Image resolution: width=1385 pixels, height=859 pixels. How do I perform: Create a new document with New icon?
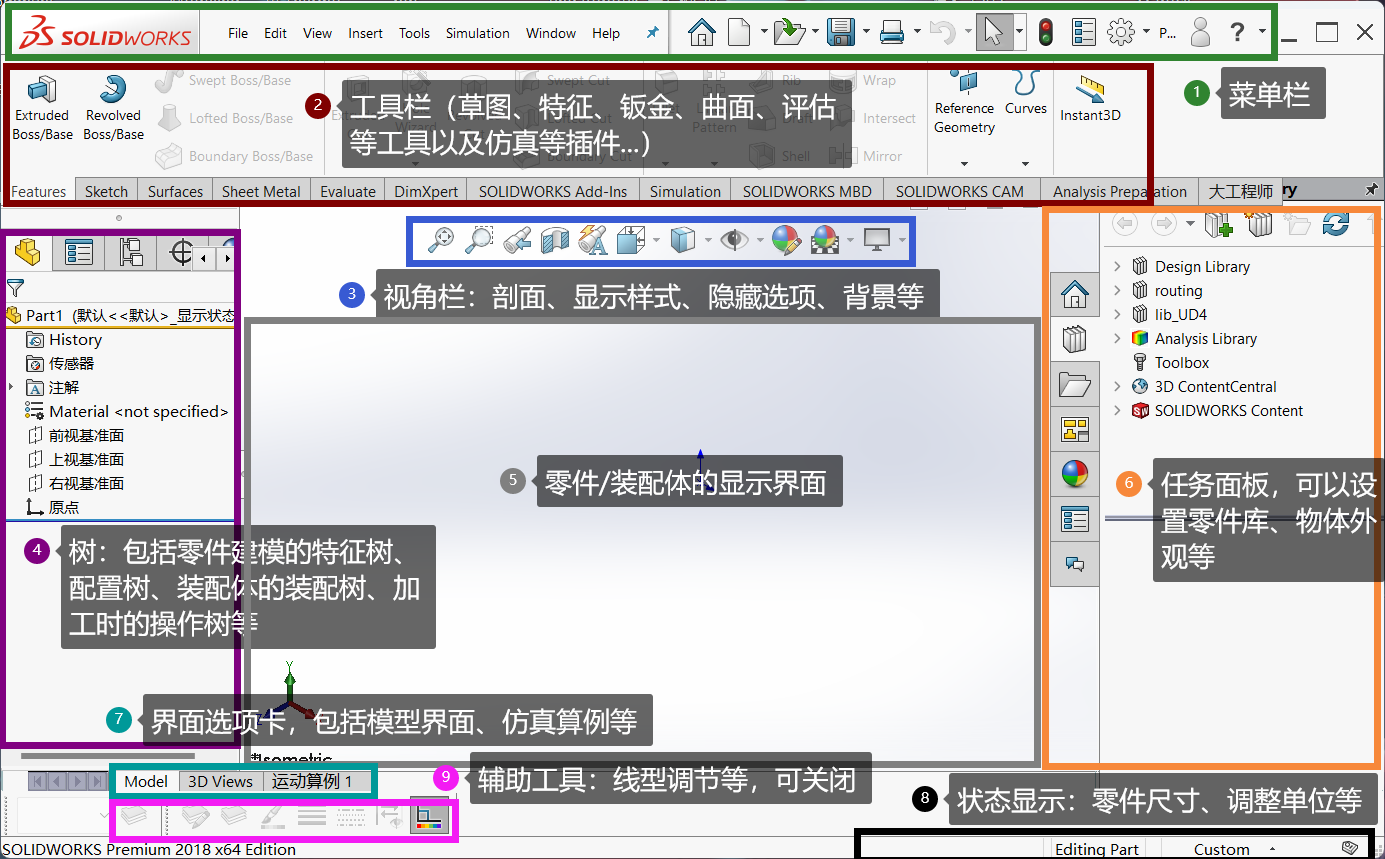738,33
